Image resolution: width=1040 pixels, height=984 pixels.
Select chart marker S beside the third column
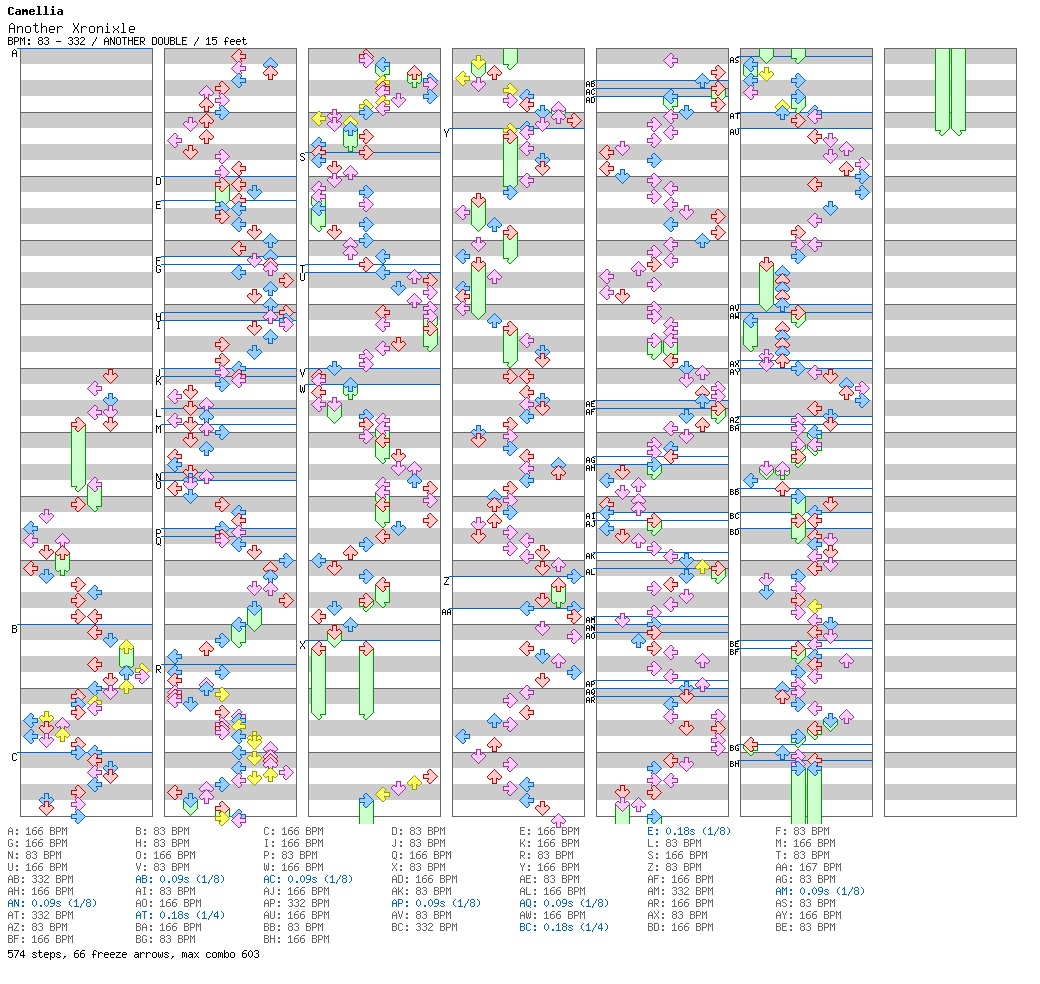click(302, 157)
